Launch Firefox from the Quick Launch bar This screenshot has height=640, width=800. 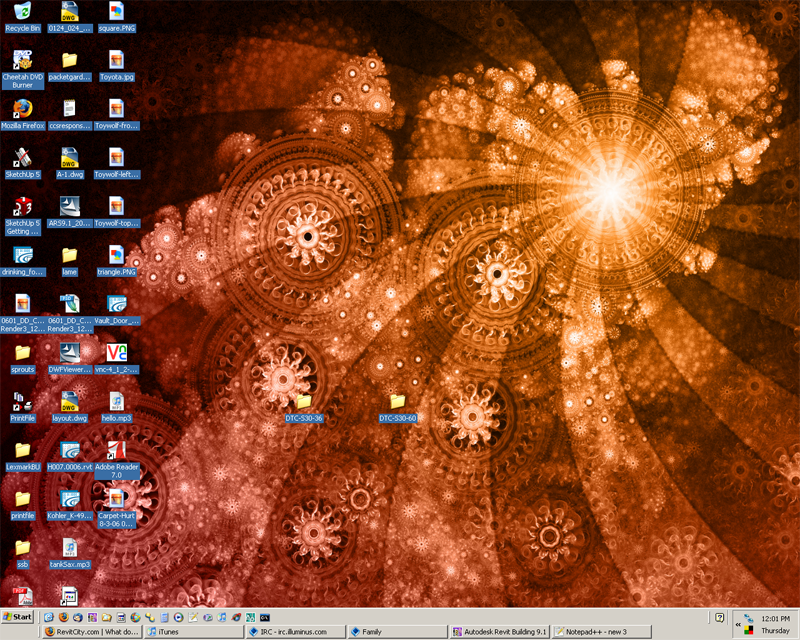click(x=63, y=618)
